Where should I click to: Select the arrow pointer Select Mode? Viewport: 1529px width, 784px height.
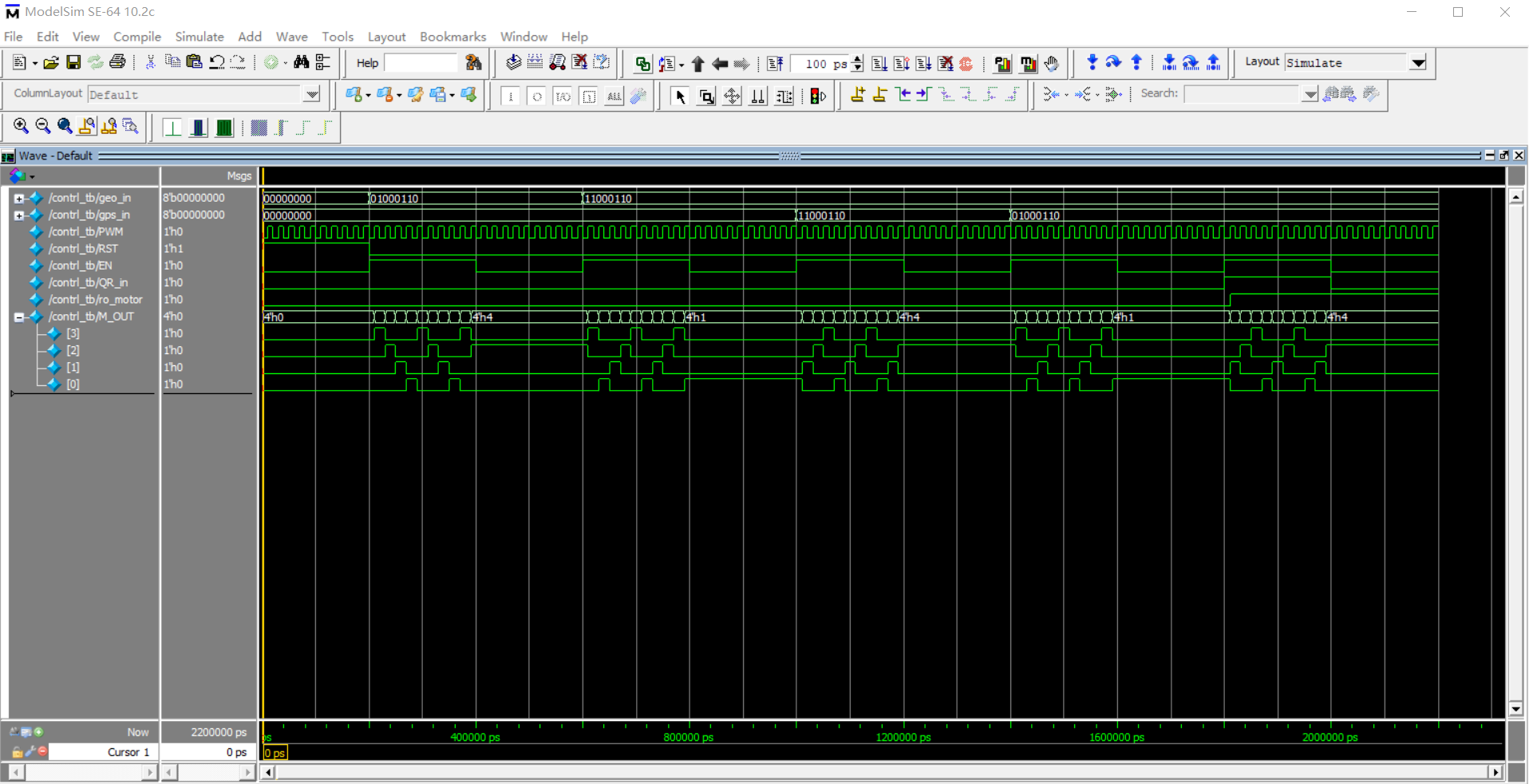click(680, 97)
